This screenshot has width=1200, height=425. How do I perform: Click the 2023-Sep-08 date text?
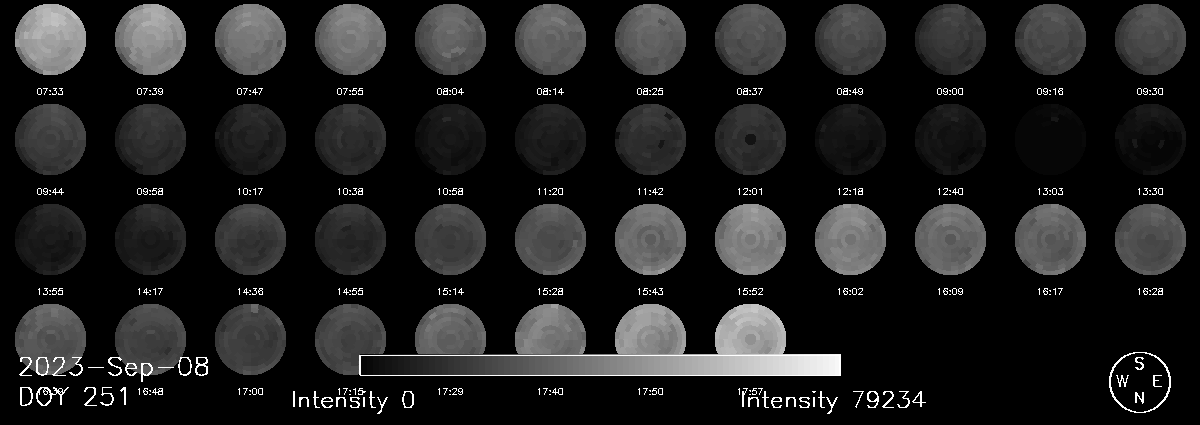pyautogui.click(x=114, y=367)
